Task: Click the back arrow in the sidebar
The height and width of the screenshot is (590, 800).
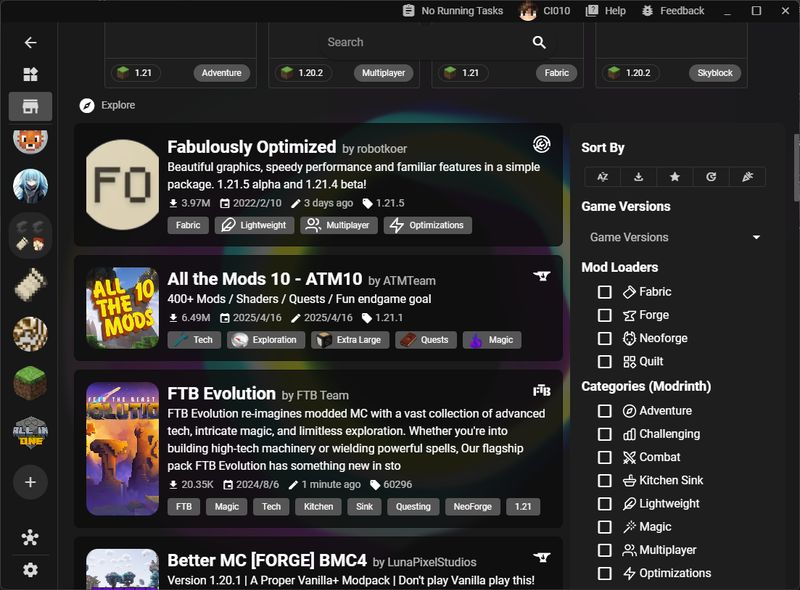Action: pos(30,43)
